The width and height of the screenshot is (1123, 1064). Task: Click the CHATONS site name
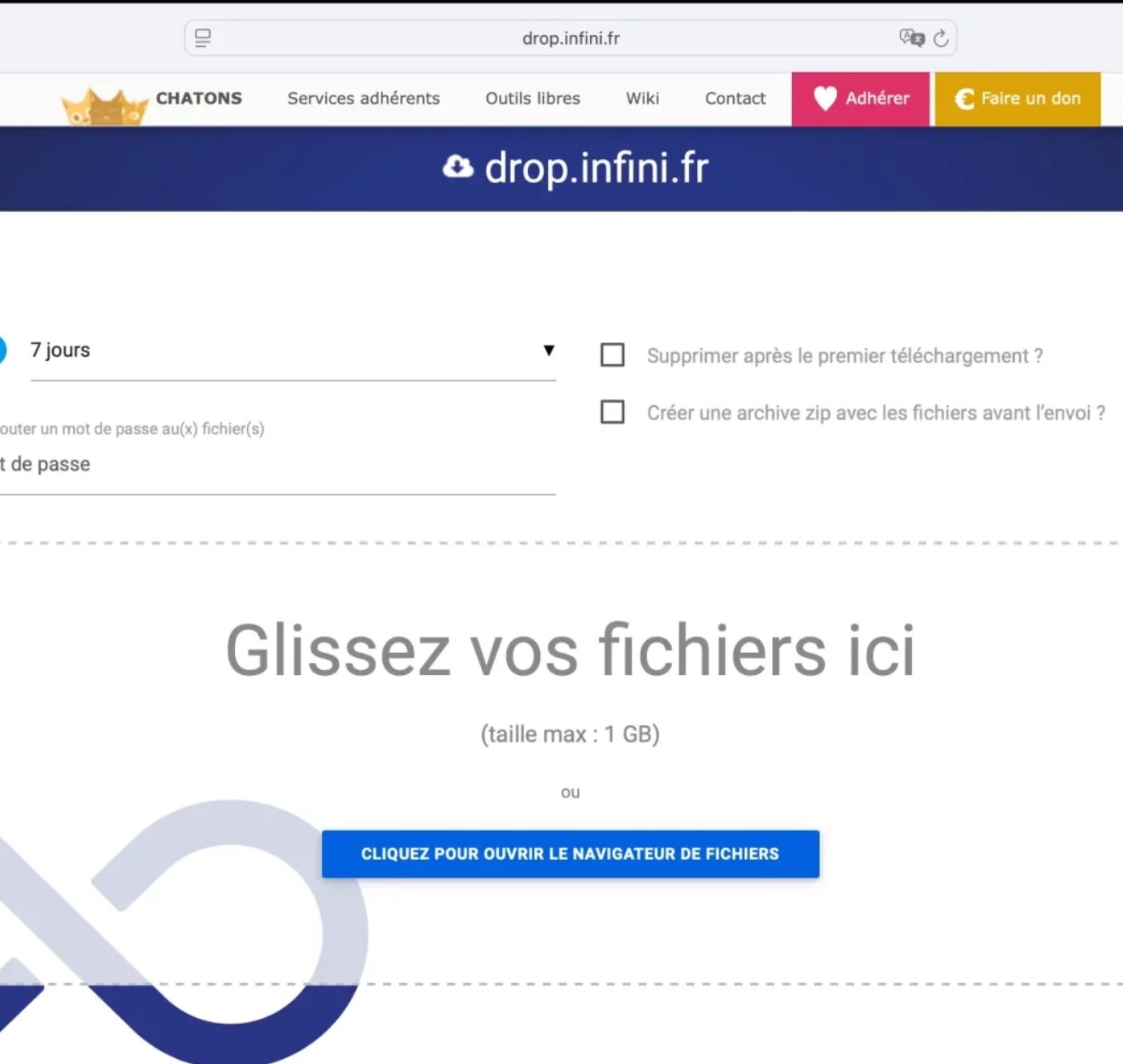pos(199,98)
